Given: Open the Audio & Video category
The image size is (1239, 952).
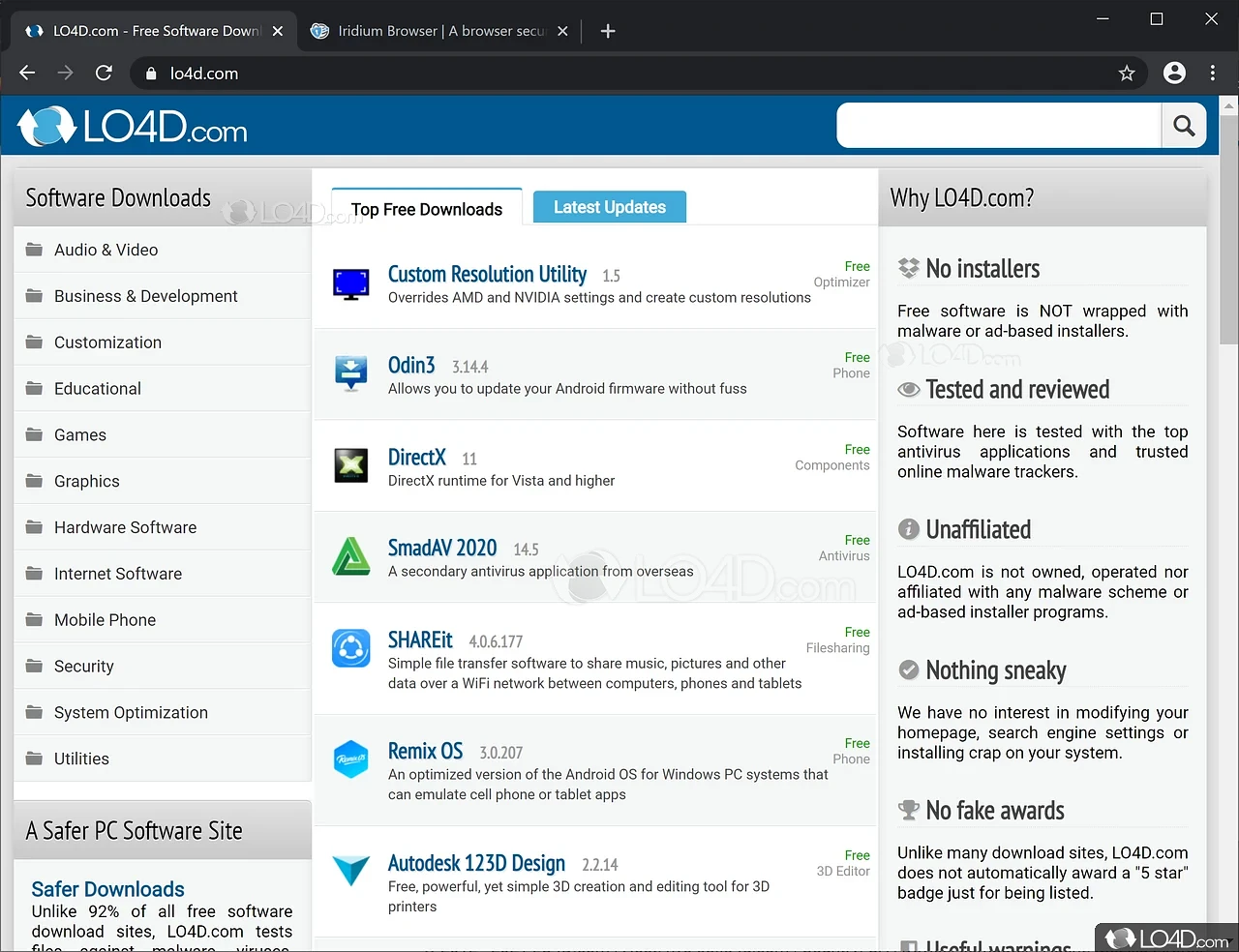Looking at the screenshot, I should tap(106, 250).
